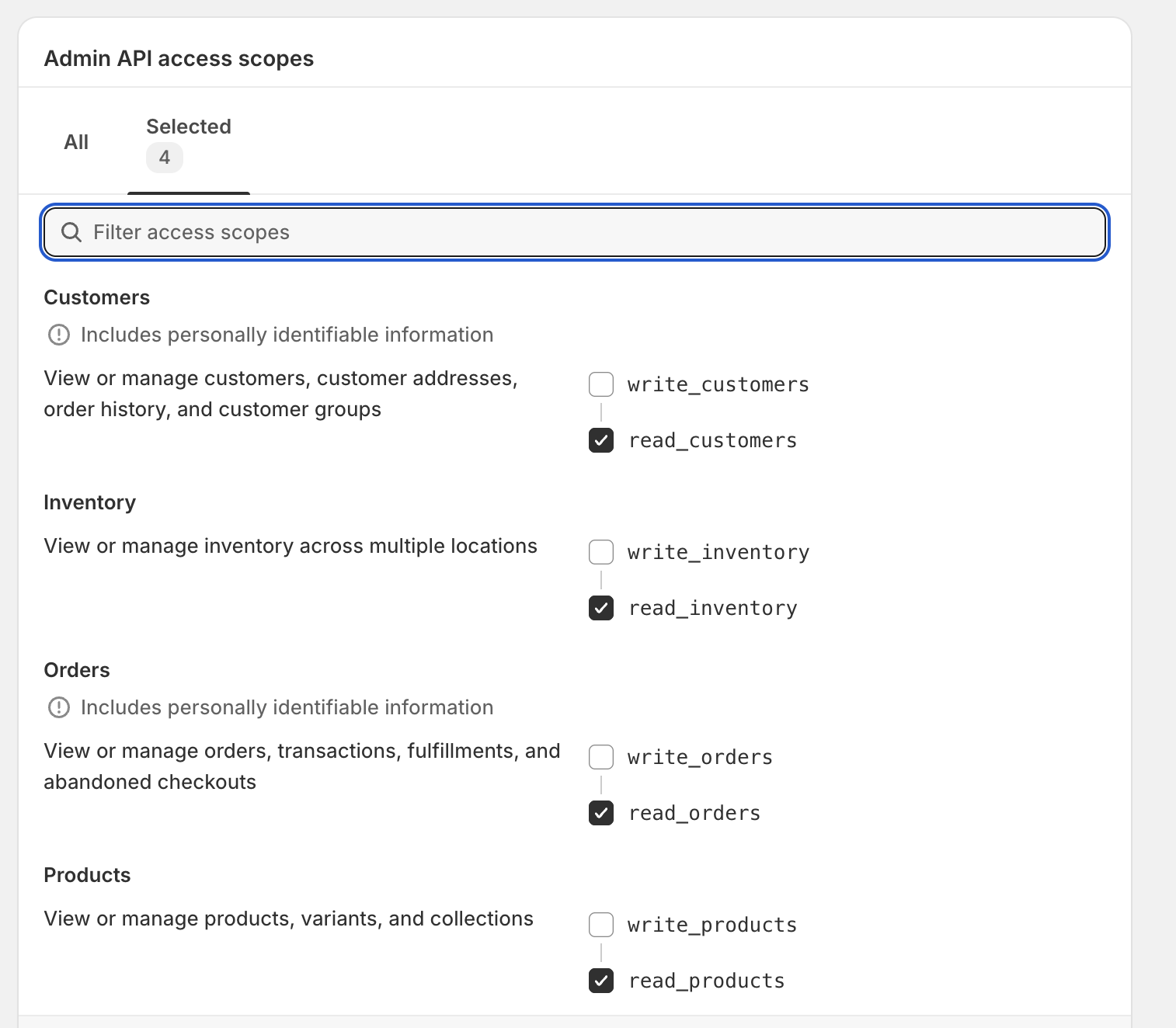Click the info icon beside Customers PII notice

click(57, 335)
